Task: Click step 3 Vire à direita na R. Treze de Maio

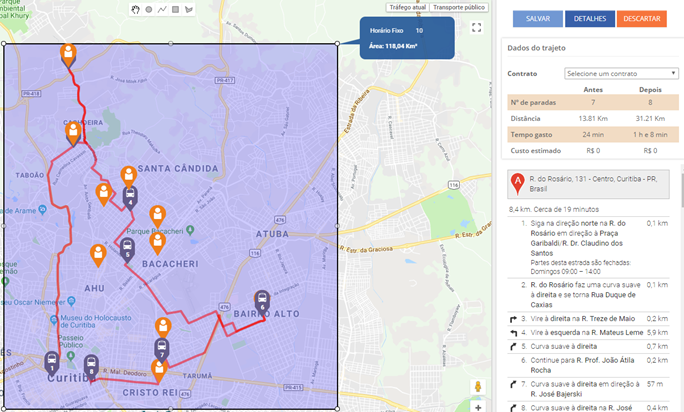Action: [588, 319]
